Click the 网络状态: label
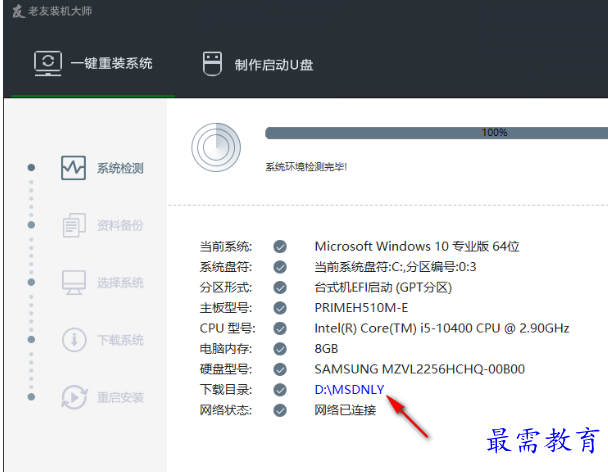Screen dimensions: 608x472 coord(226,410)
